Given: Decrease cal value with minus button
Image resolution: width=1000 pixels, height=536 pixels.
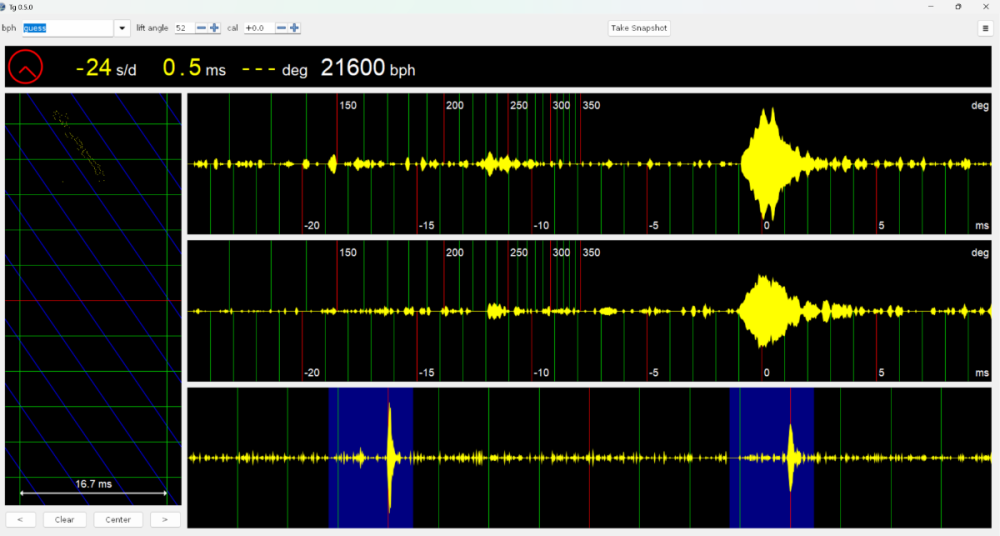Looking at the screenshot, I should [281, 28].
